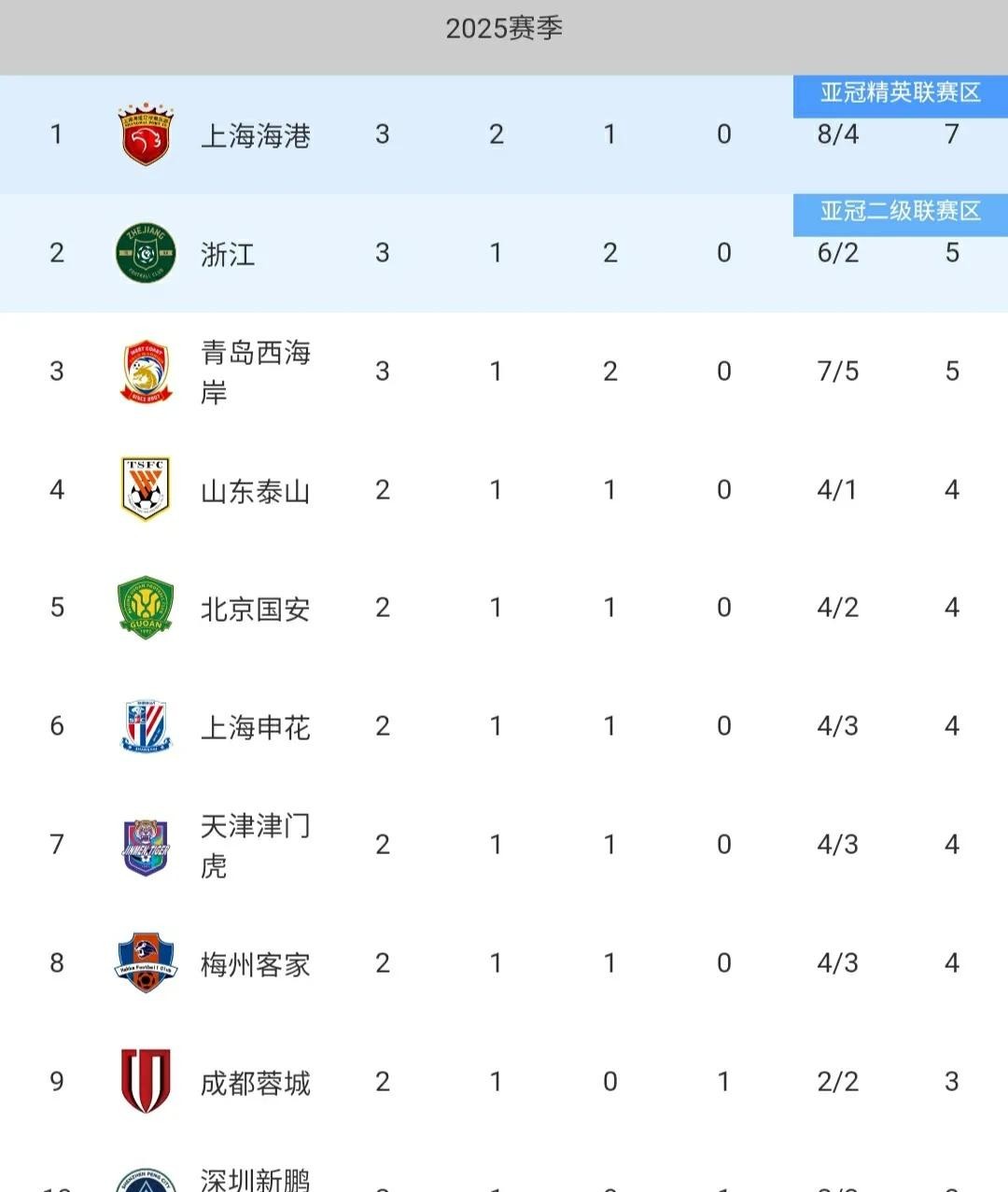This screenshot has height=1192, width=1008.
Task: Open the 山东泰山 team name
Action: tap(256, 491)
